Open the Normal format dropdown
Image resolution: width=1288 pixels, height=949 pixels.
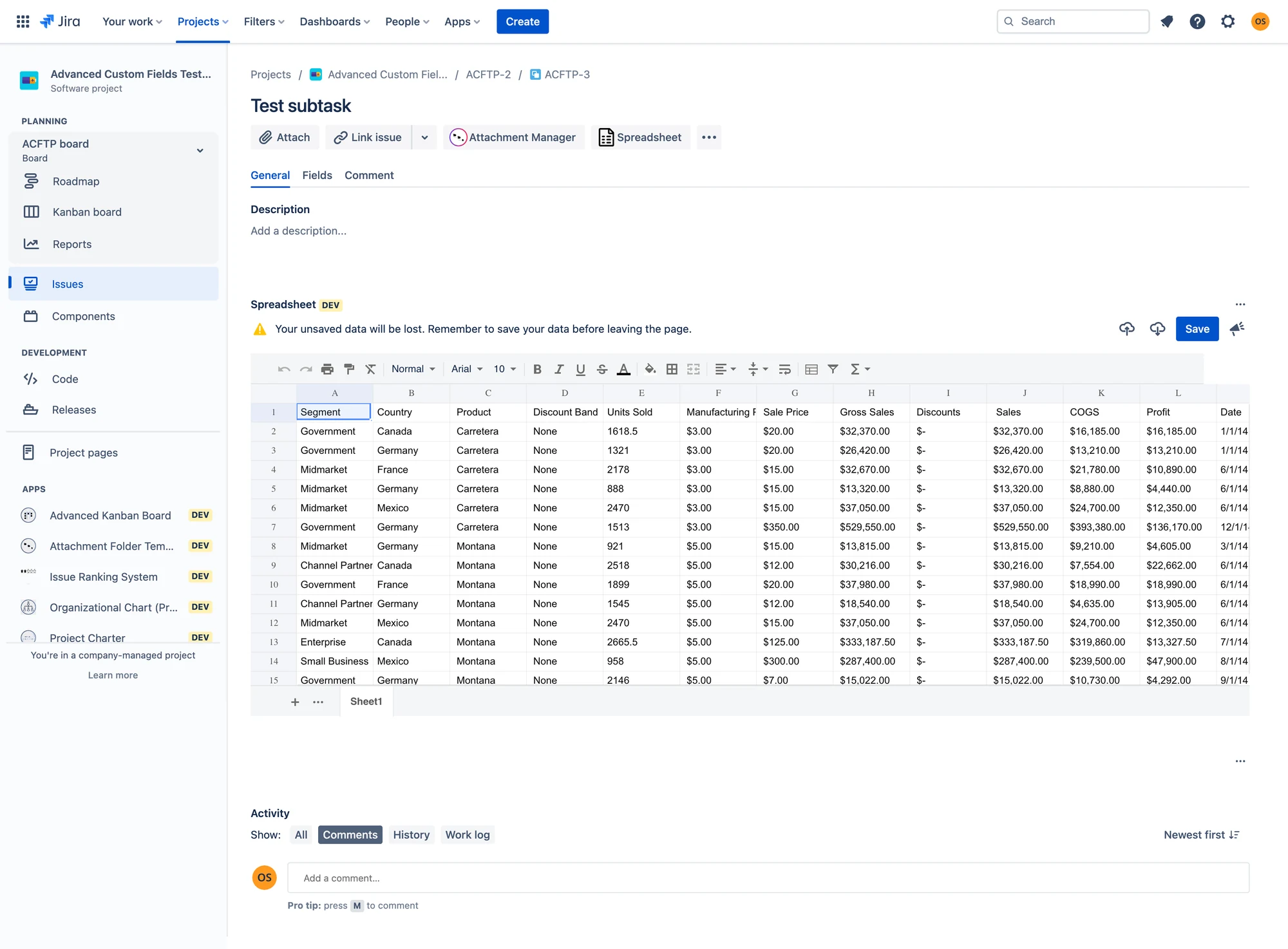click(x=413, y=369)
